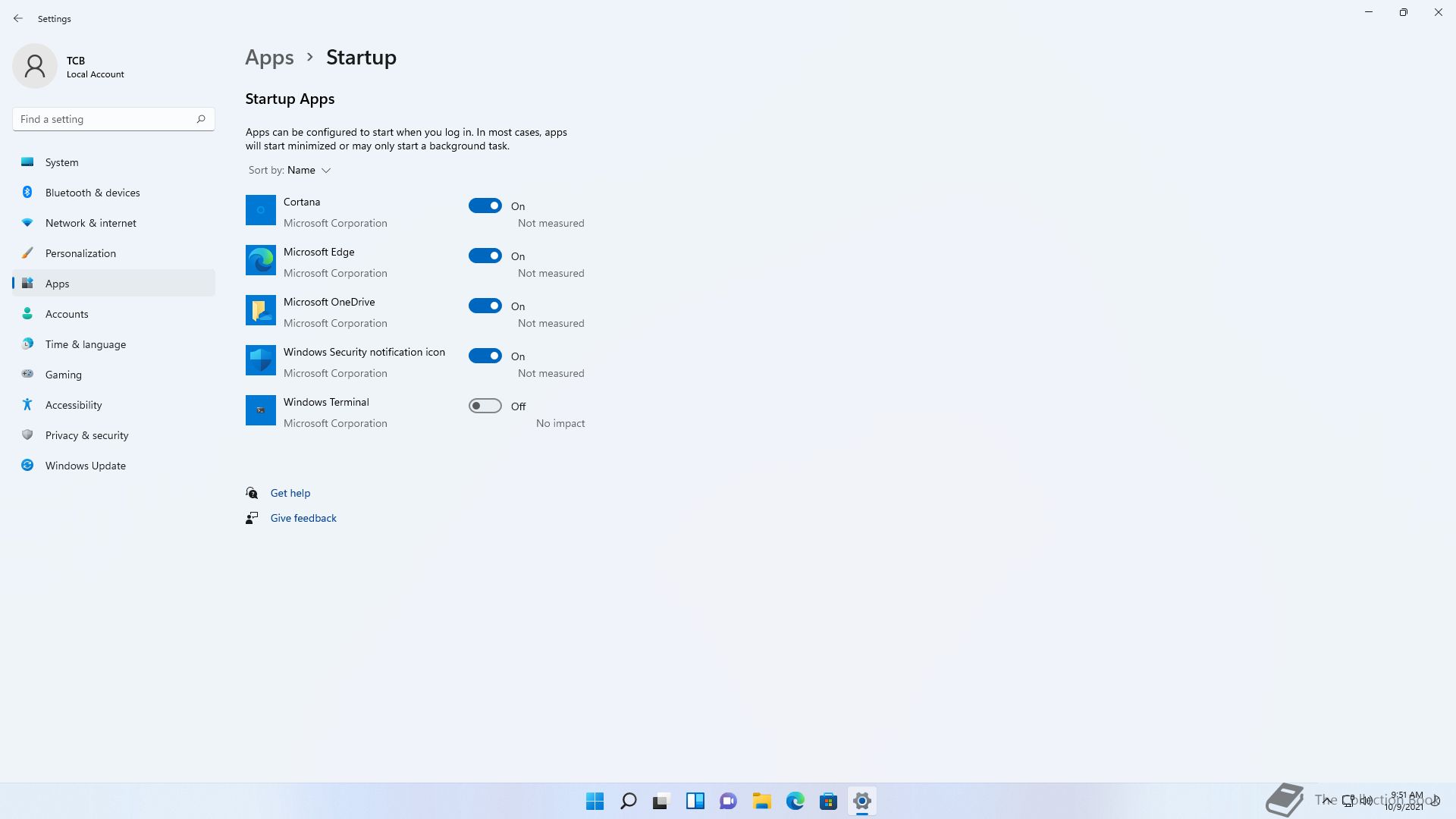The height and width of the screenshot is (819, 1456).
Task: Disable Cortana at startup
Action: (x=485, y=206)
